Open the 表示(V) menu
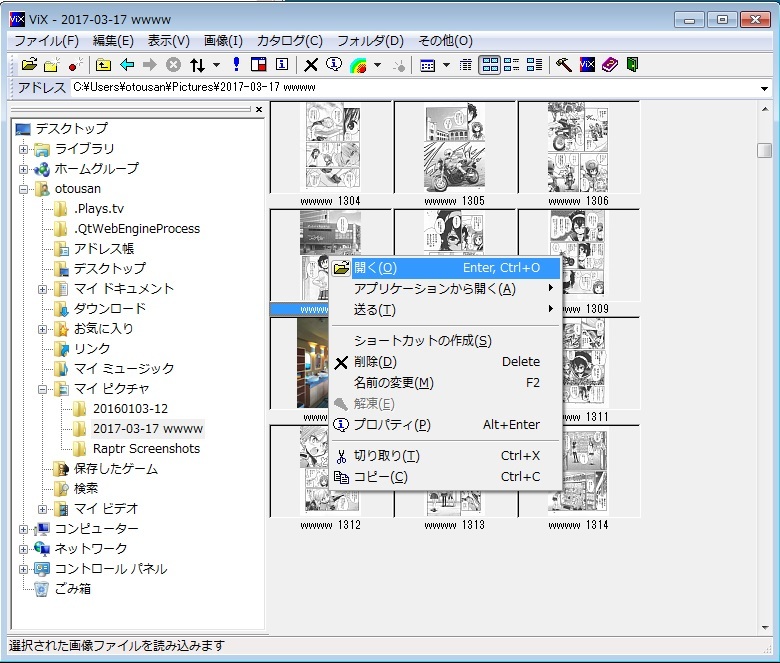Viewport: 780px width, 663px height. coord(169,41)
